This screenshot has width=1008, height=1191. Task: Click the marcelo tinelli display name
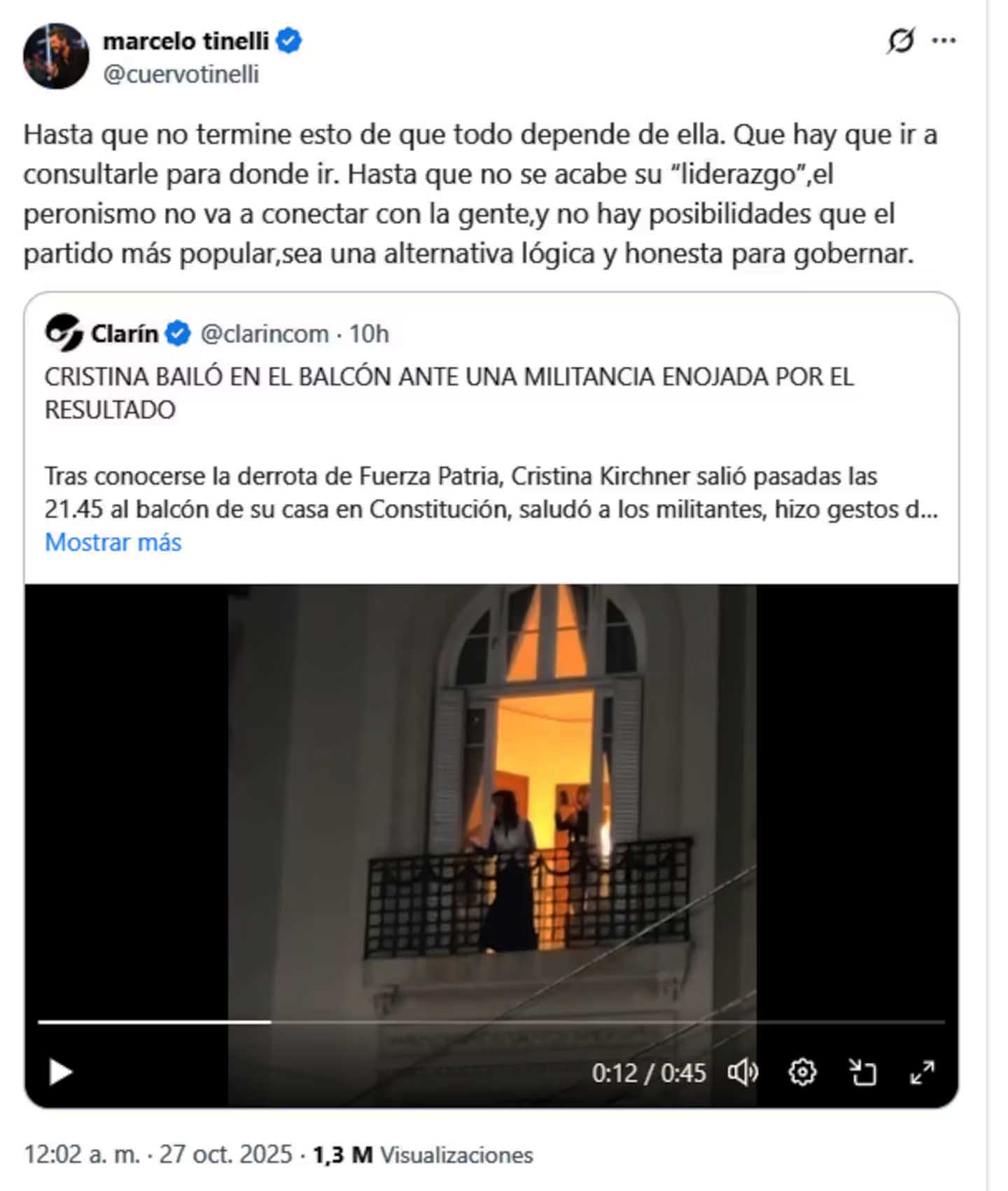point(185,41)
